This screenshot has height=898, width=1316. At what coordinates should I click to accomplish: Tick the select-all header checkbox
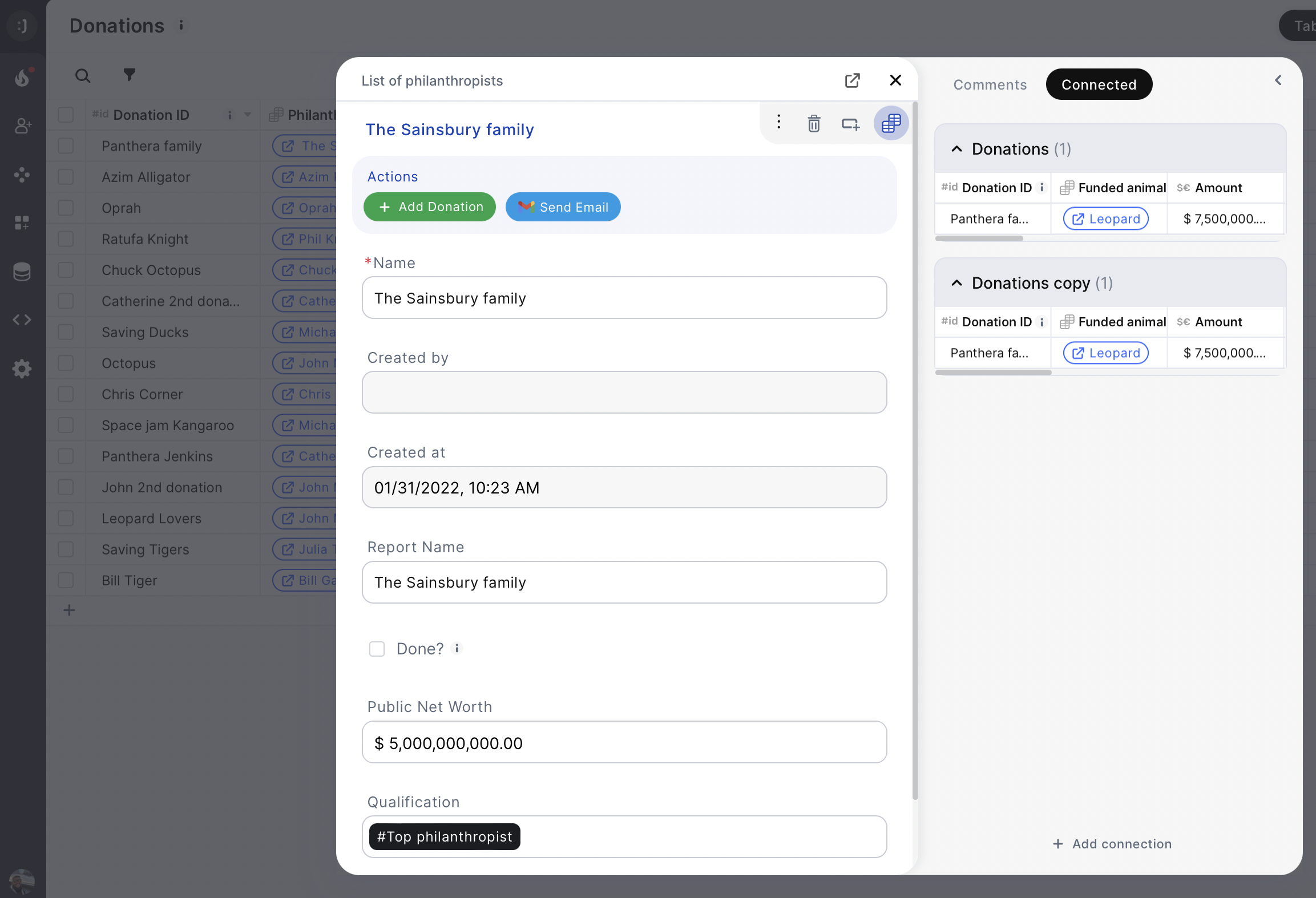tap(66, 115)
